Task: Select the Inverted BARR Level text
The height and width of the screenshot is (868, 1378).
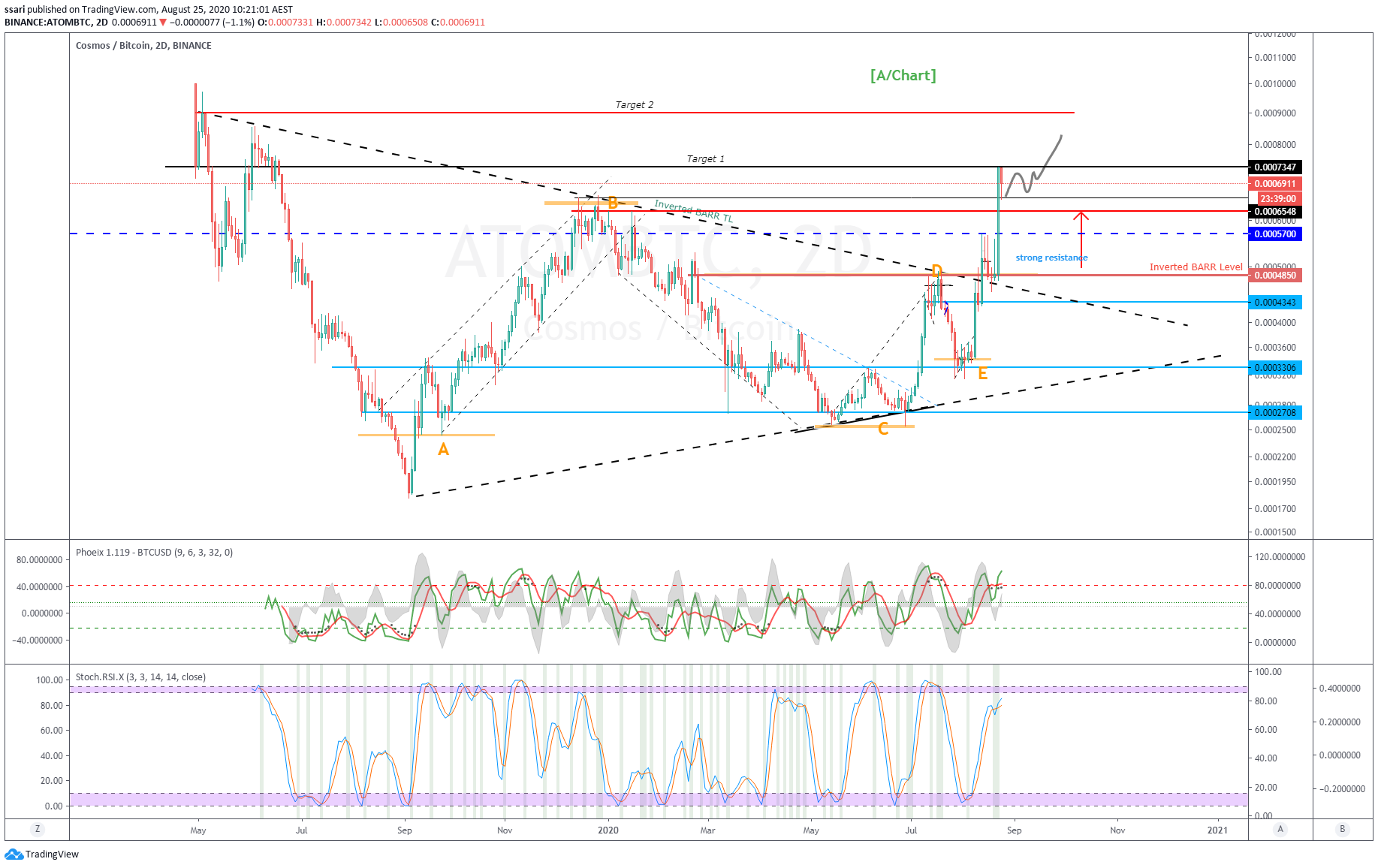Action: coord(1196,267)
